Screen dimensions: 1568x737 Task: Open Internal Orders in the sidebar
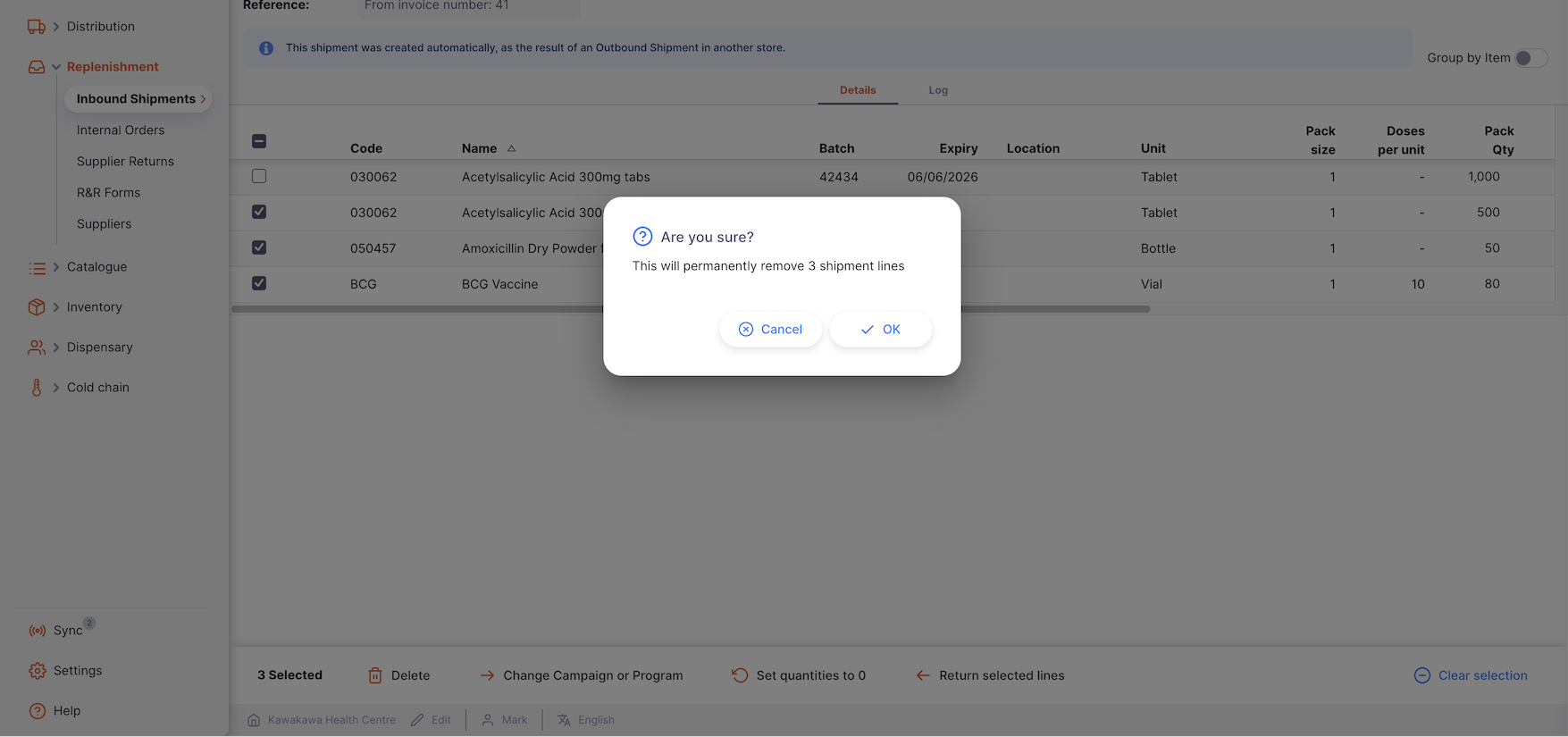coord(121,130)
